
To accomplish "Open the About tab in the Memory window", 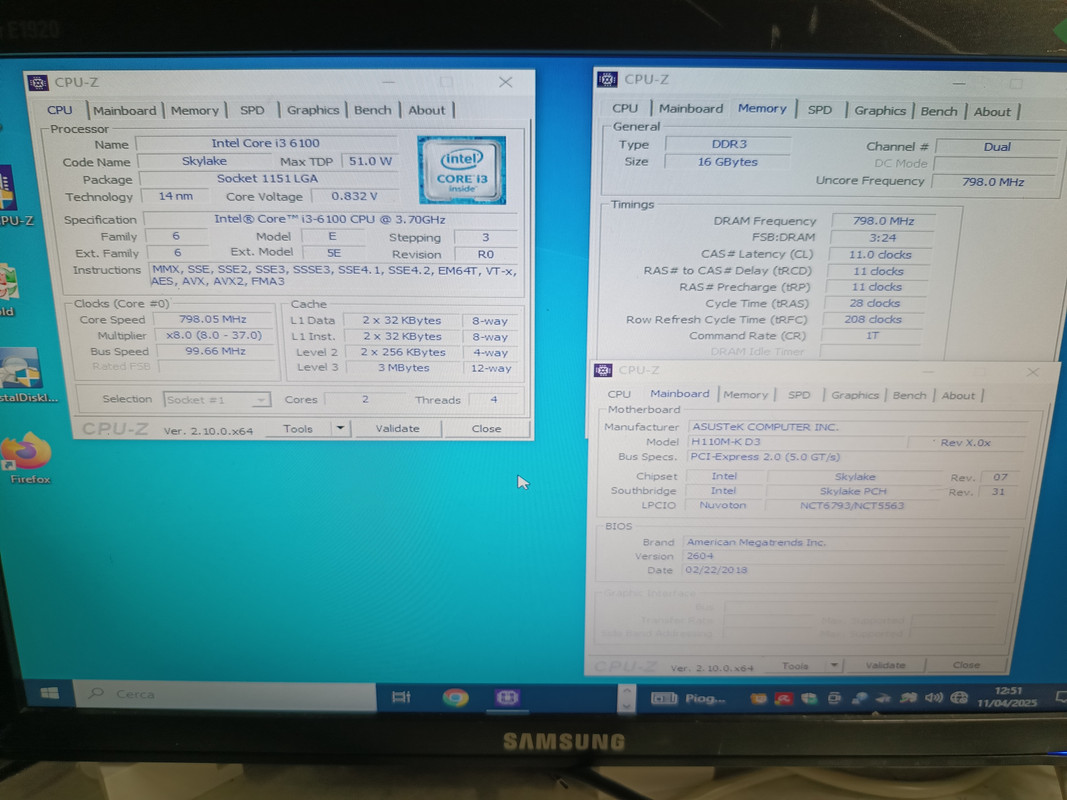I will click(x=992, y=112).
